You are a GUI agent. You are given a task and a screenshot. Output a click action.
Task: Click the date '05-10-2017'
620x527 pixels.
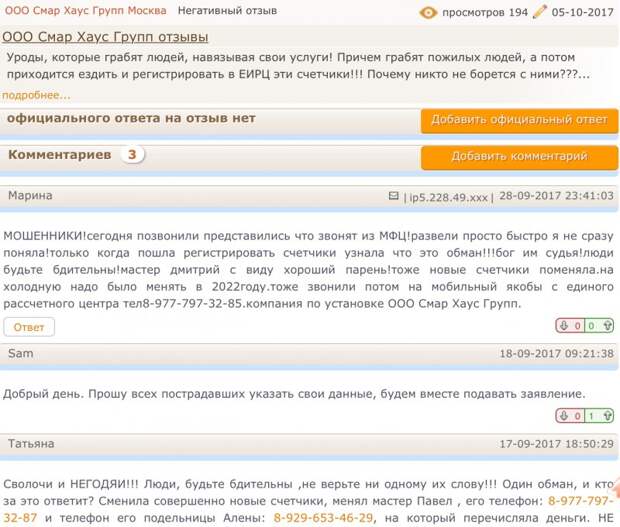(x=582, y=13)
